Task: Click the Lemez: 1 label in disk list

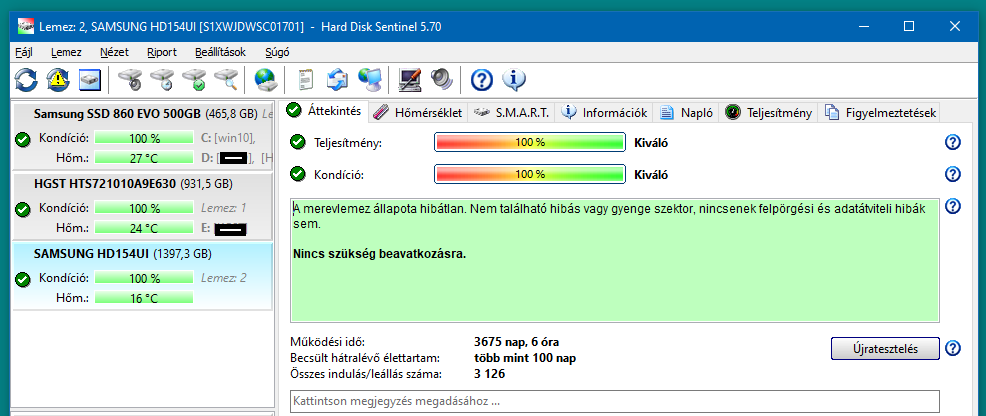Action: pyautogui.click(x=224, y=208)
